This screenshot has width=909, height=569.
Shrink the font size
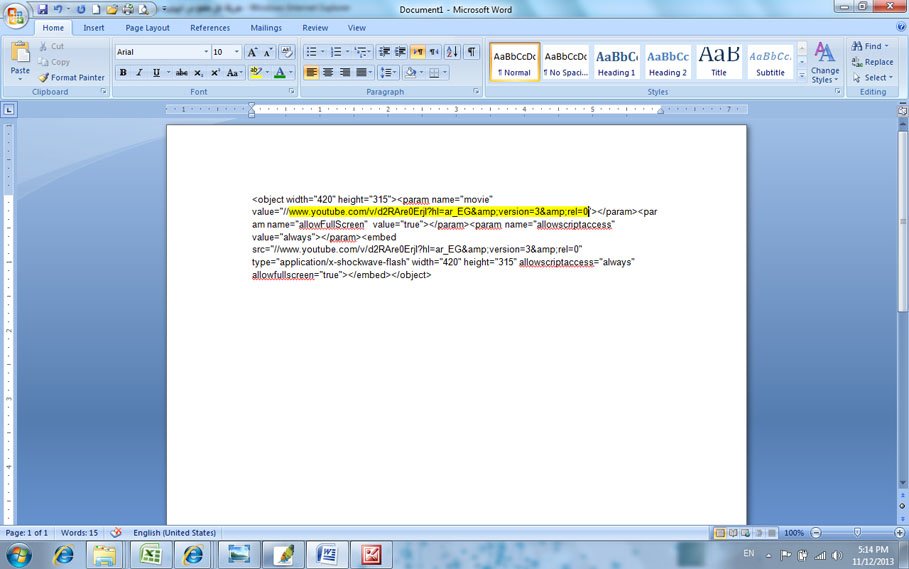point(268,52)
